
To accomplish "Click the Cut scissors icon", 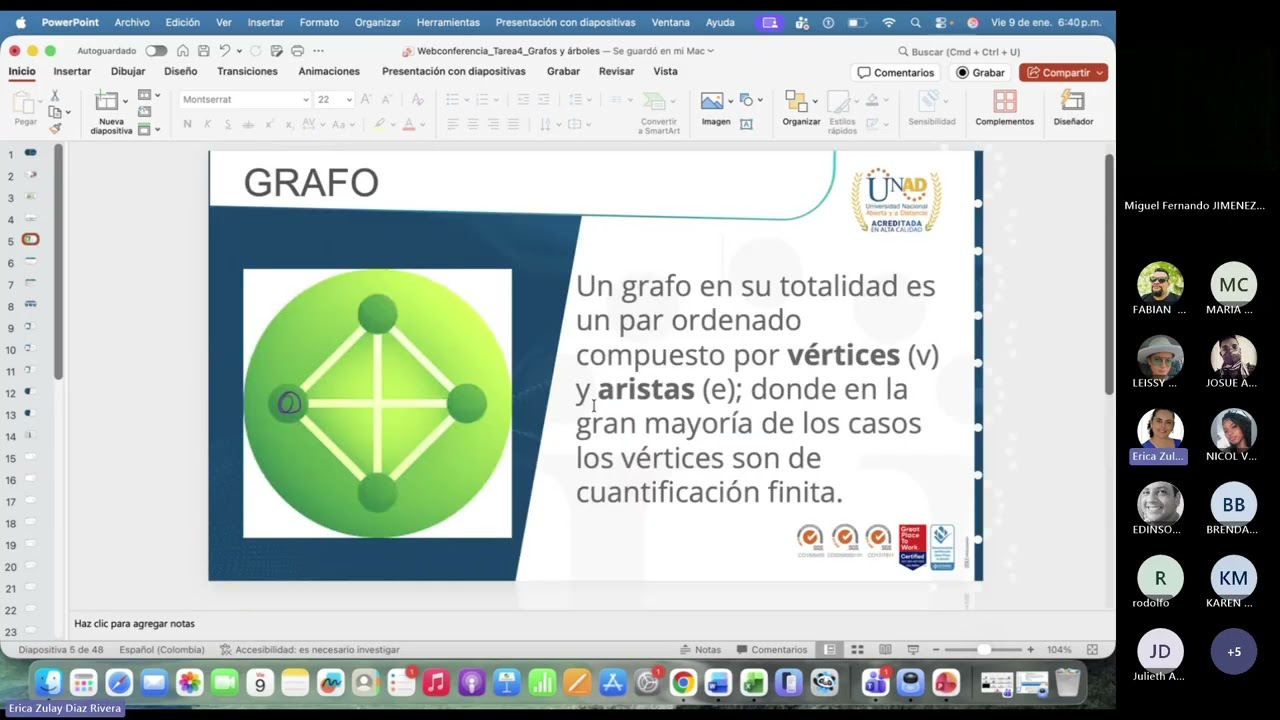I will 55,96.
